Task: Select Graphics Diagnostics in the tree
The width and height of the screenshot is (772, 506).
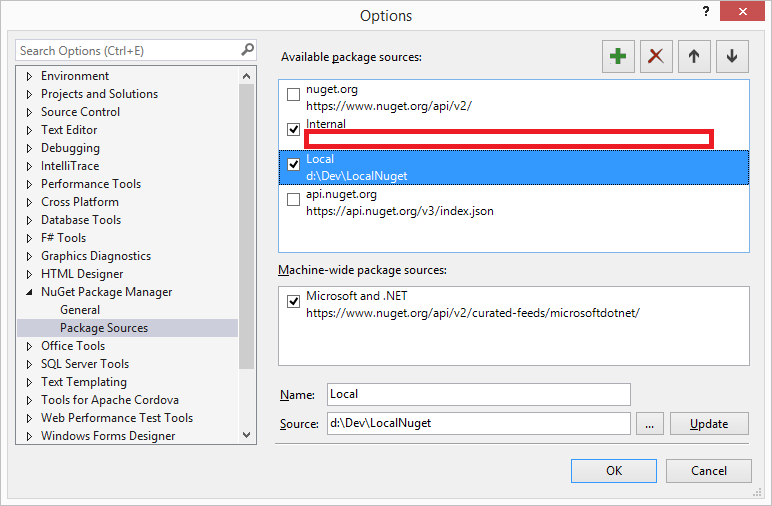Action: pyautogui.click(x=96, y=256)
